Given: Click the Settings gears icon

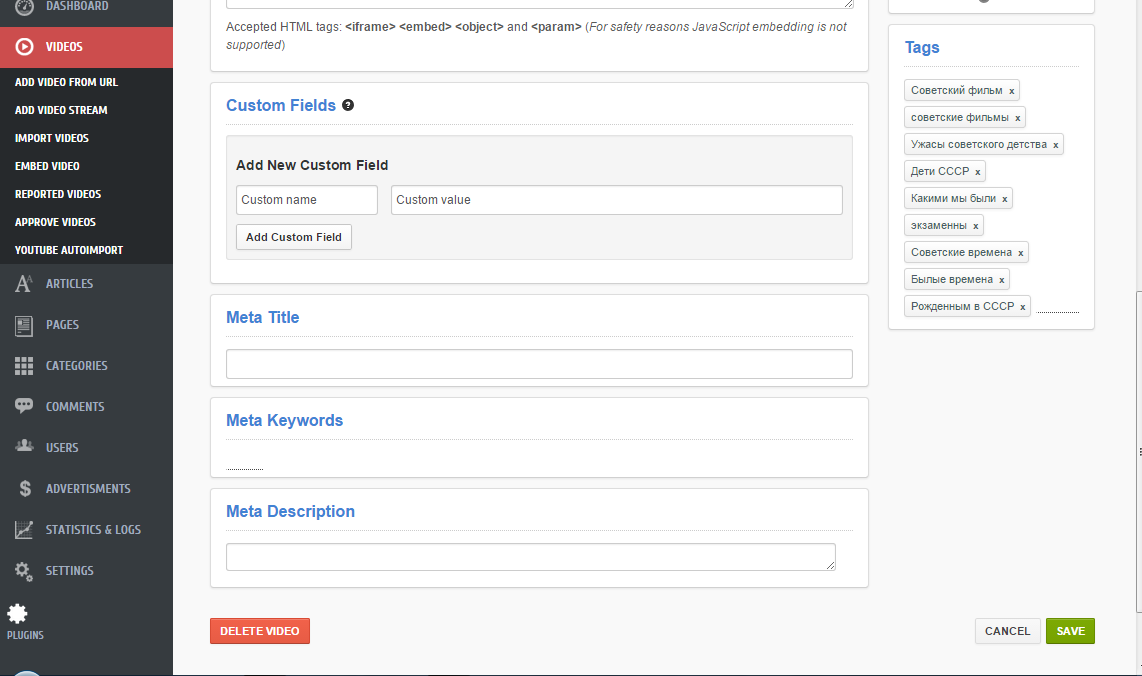Looking at the screenshot, I should (25, 571).
